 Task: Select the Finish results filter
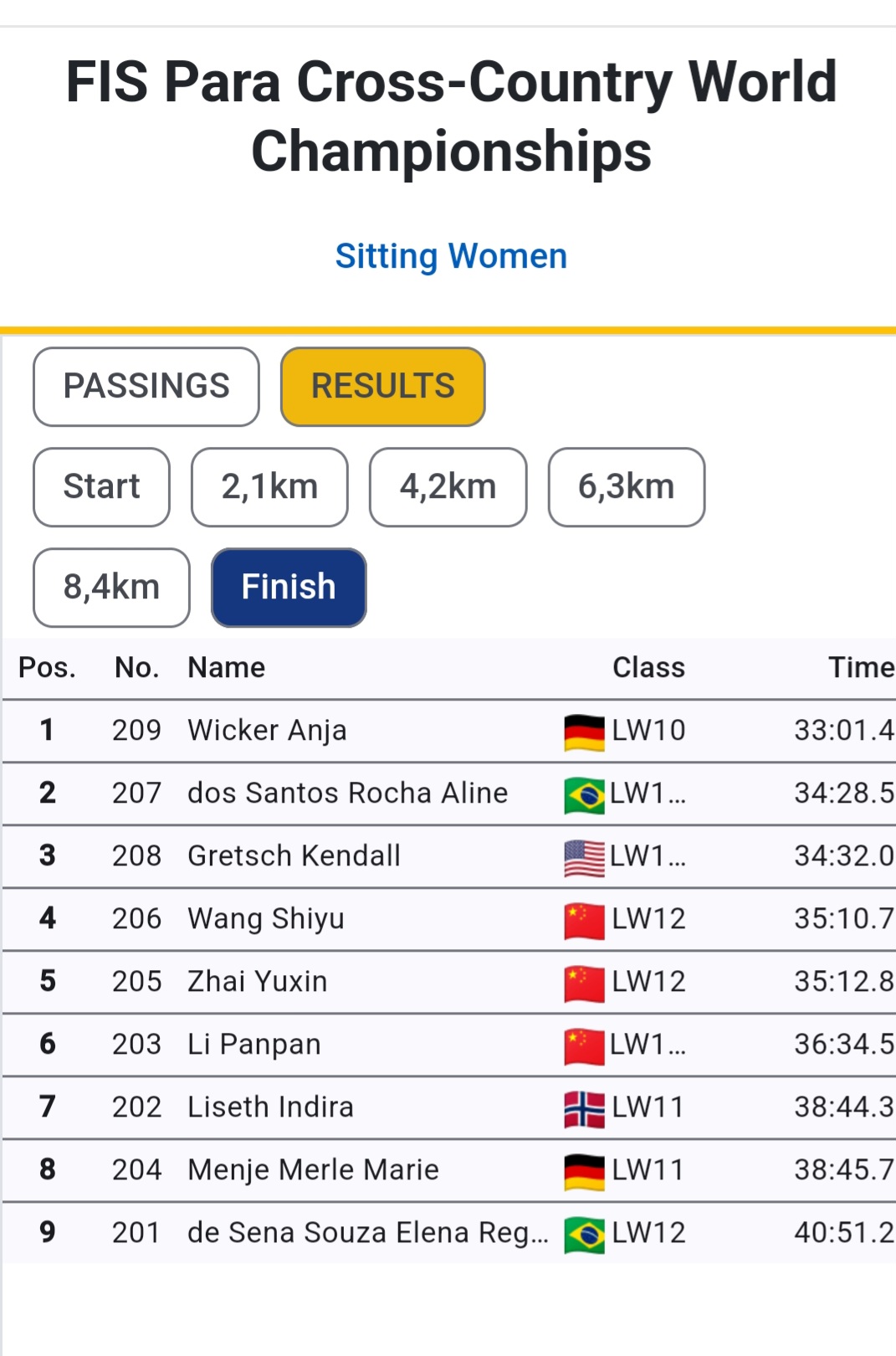[289, 588]
